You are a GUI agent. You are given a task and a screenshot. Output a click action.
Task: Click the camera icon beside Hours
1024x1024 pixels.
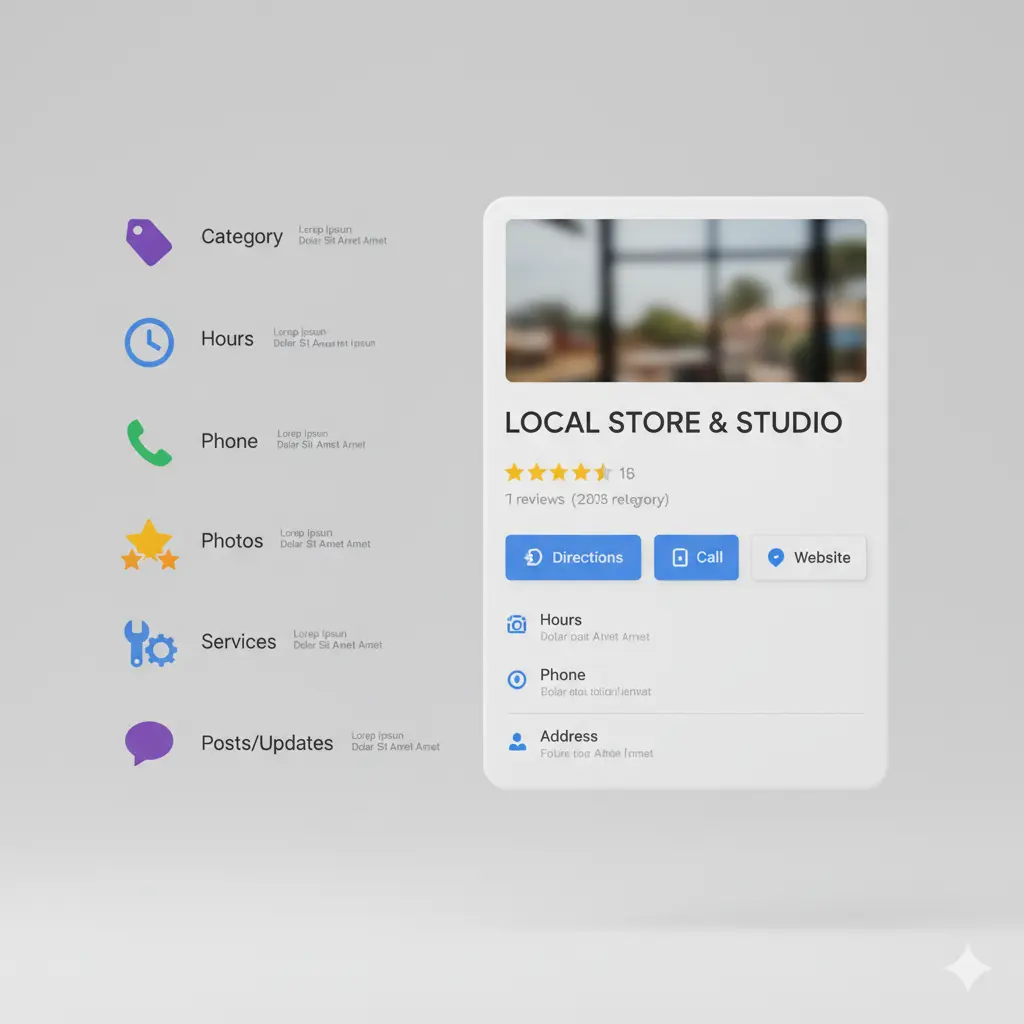click(517, 623)
